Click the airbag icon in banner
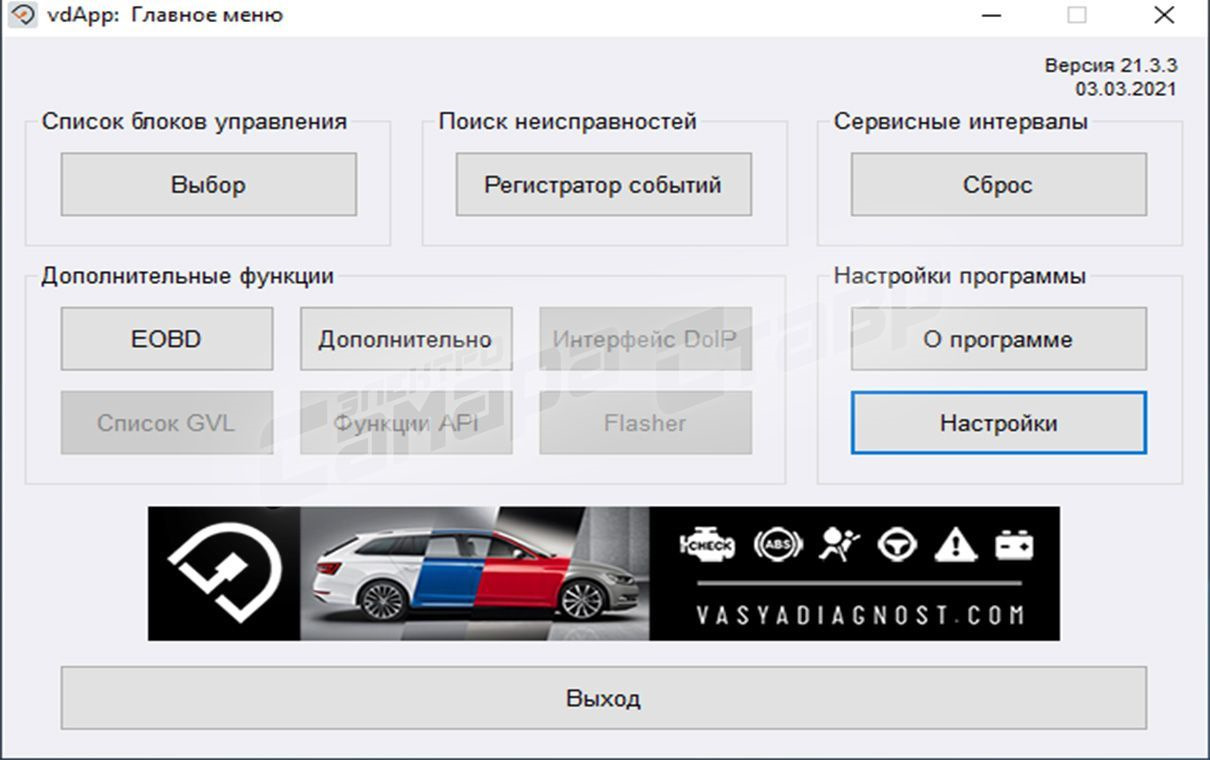 838,545
